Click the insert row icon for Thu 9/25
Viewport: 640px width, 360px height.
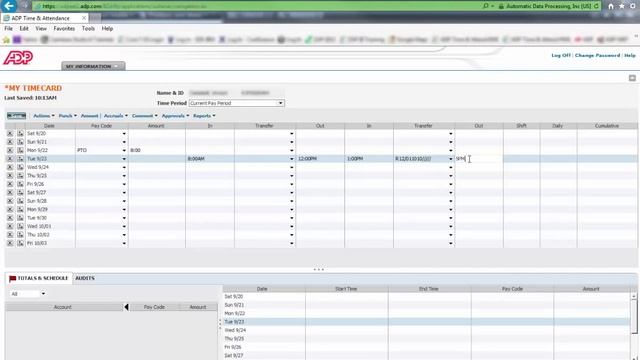pos(20,176)
